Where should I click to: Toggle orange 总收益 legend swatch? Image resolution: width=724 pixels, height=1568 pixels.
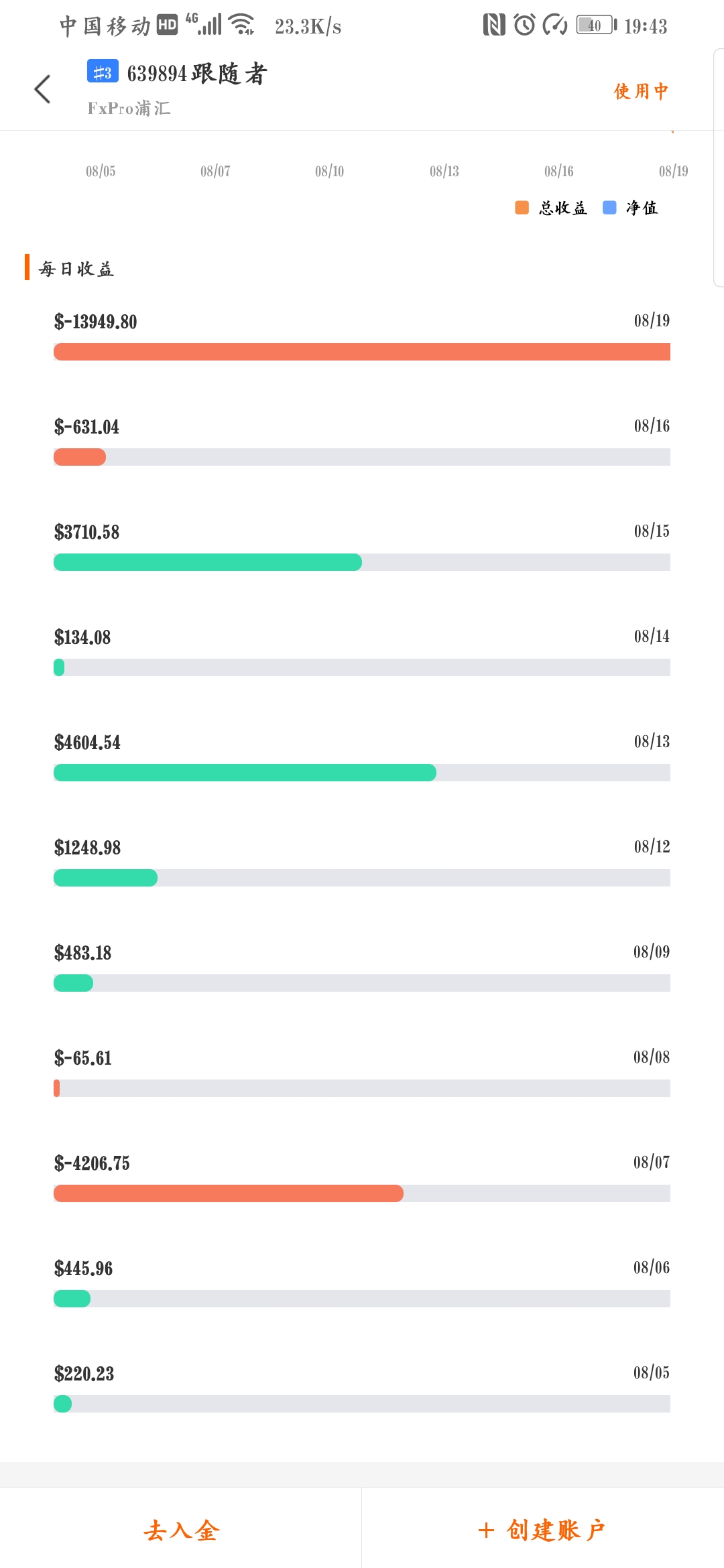click(522, 208)
